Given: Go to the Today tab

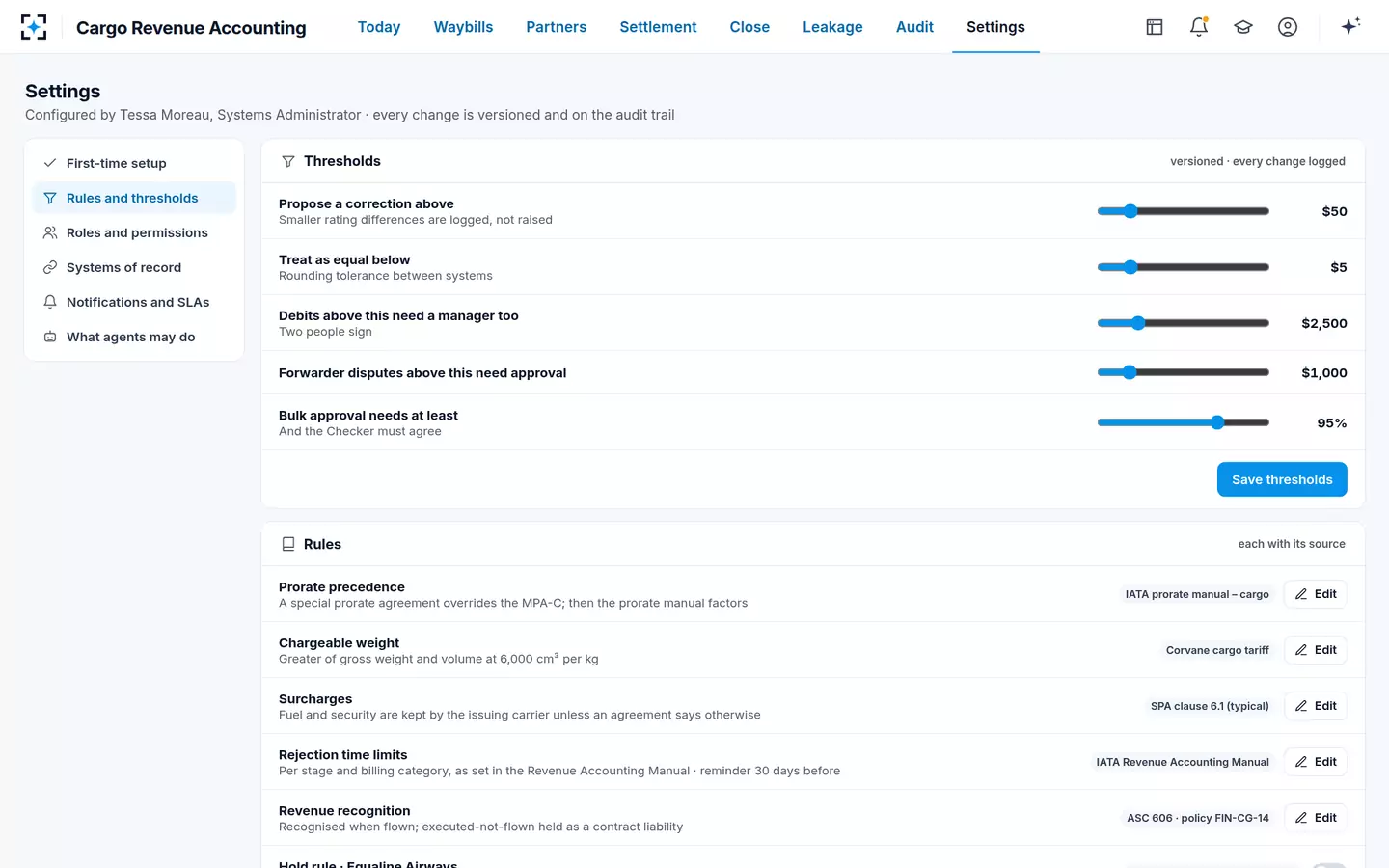Looking at the screenshot, I should tap(379, 27).
